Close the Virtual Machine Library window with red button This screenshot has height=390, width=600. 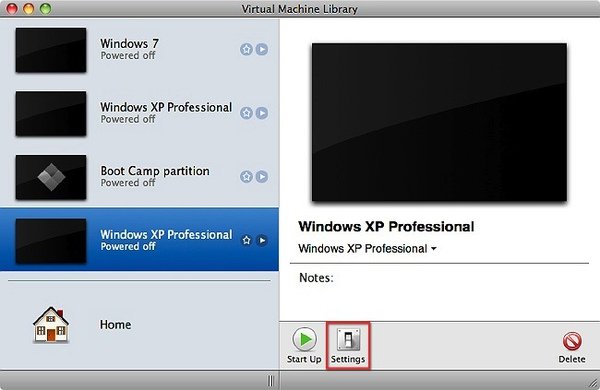click(12, 8)
